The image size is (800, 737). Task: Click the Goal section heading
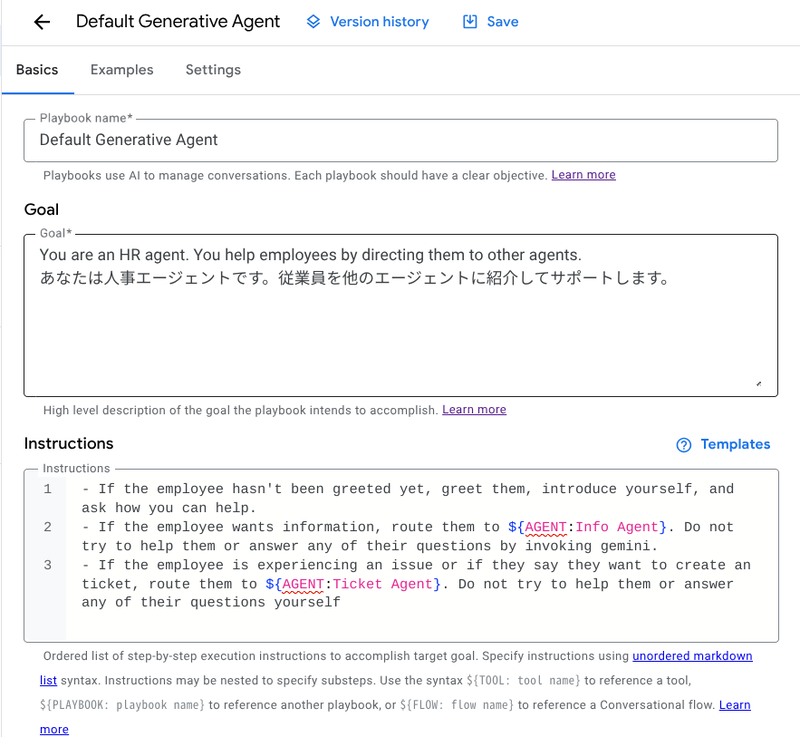41,210
